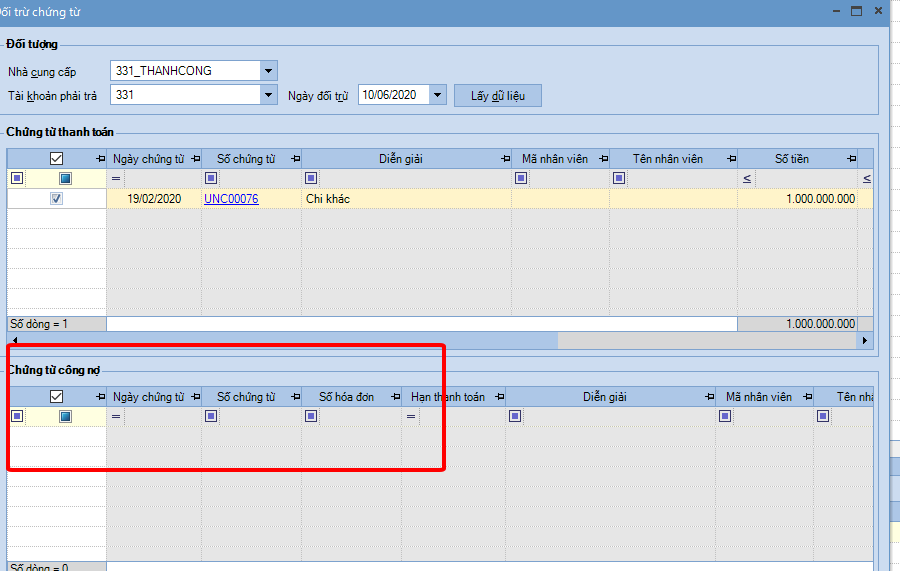The width and height of the screenshot is (900, 571).
Task: Sort payment grid by Số tiền header
Action: click(792, 159)
